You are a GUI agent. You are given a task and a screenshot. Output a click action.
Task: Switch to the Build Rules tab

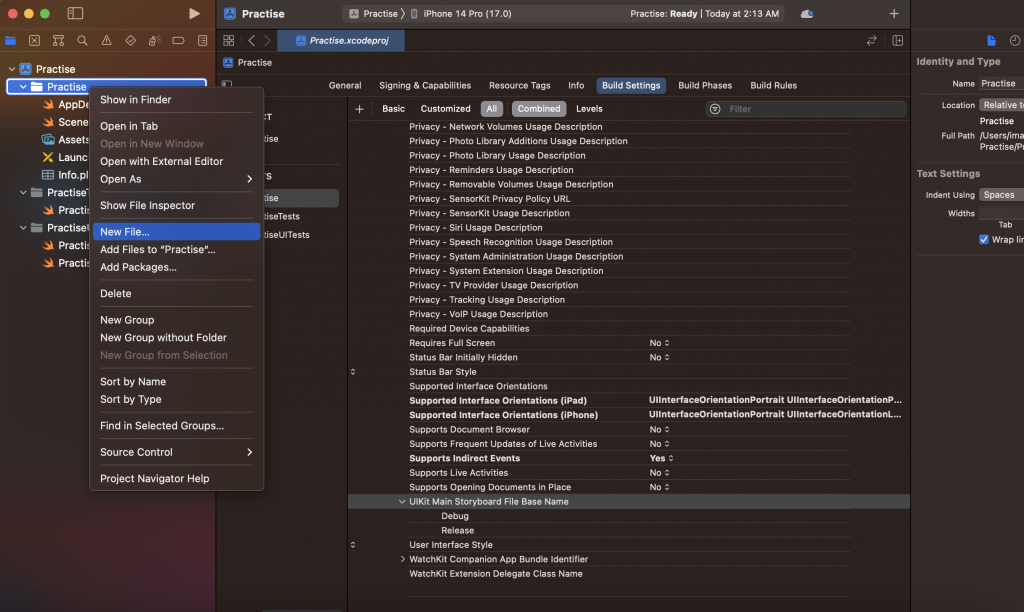pyautogui.click(x=773, y=86)
